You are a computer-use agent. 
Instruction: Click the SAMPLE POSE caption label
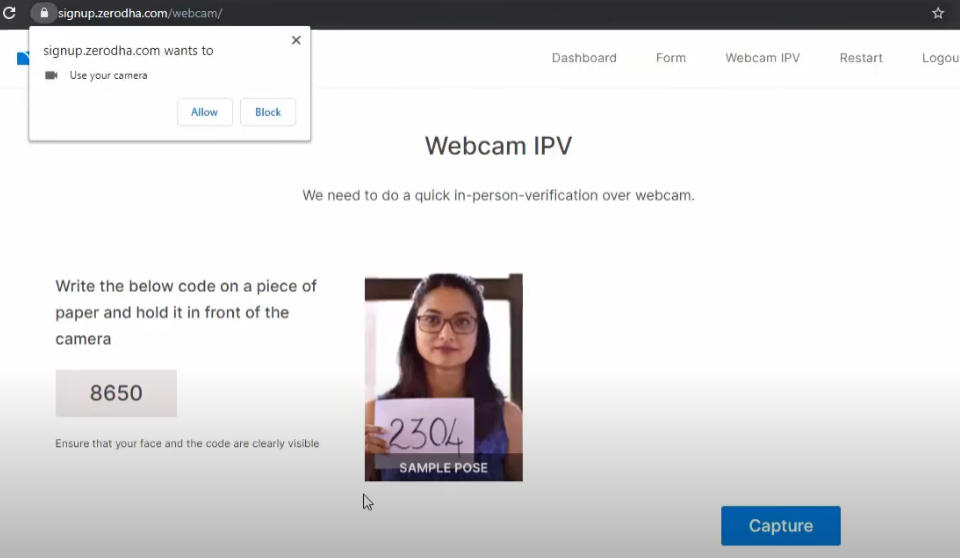coord(443,468)
